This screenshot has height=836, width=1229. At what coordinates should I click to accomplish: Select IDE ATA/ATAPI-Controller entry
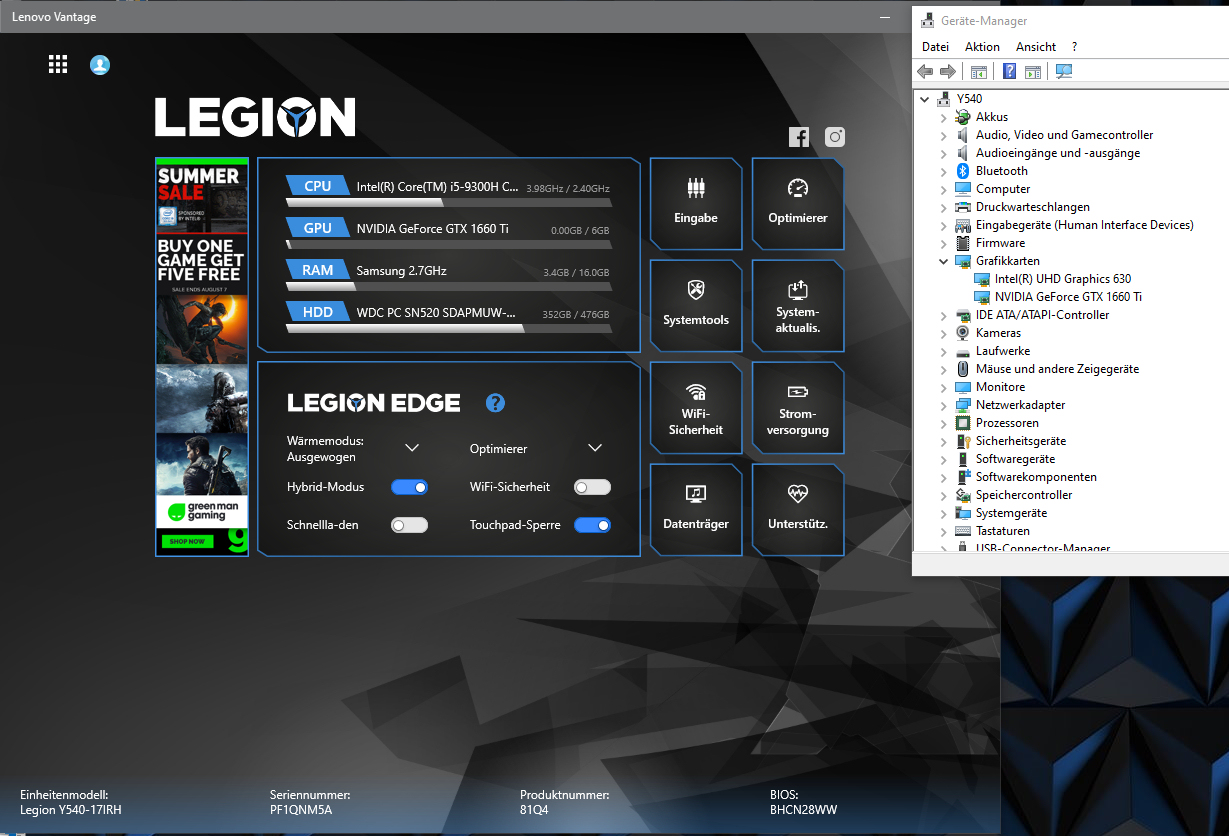pos(1042,315)
